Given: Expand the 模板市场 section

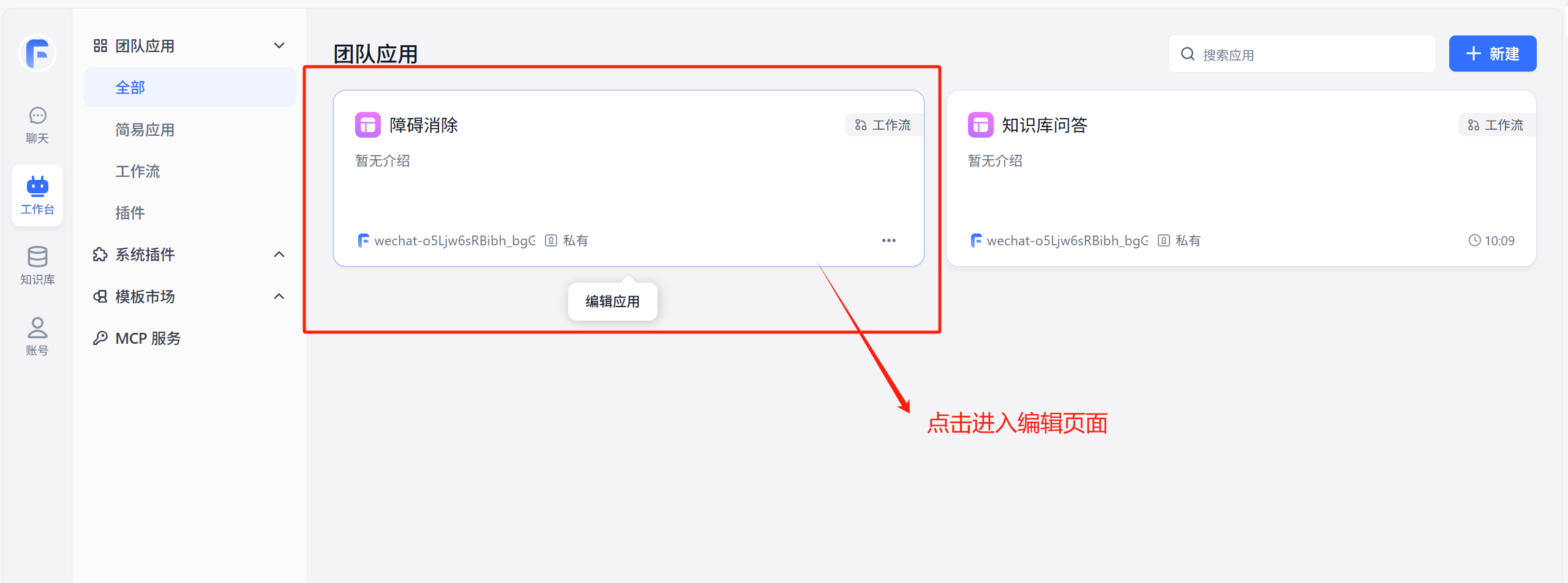Looking at the screenshot, I should (279, 296).
